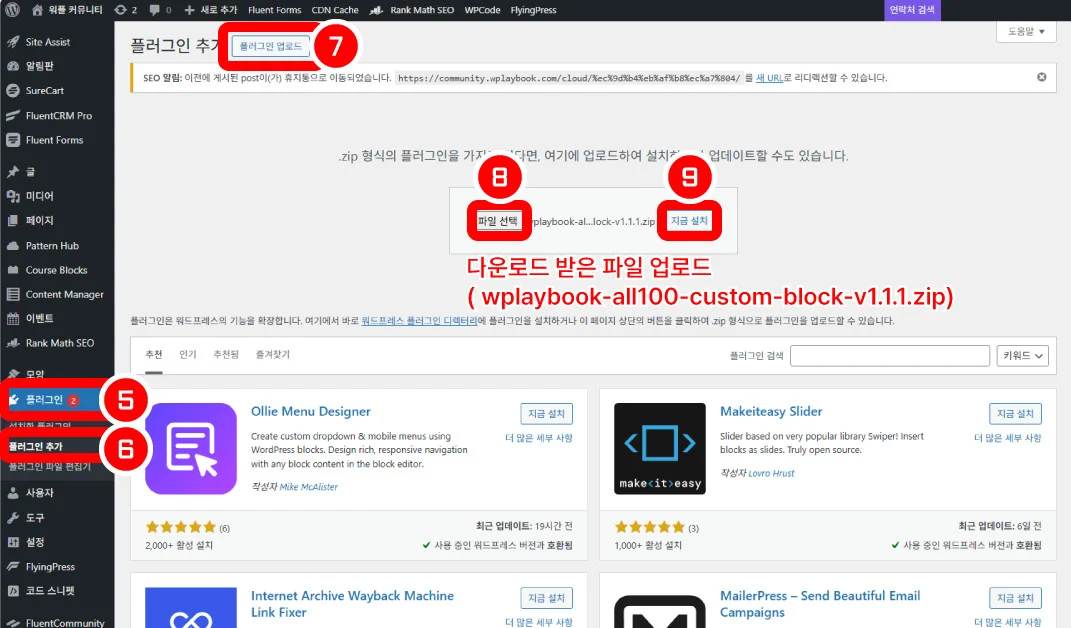Viewport: 1071px width, 628px height.
Task: Open the WordPress logo menu
Action: (x=12, y=10)
